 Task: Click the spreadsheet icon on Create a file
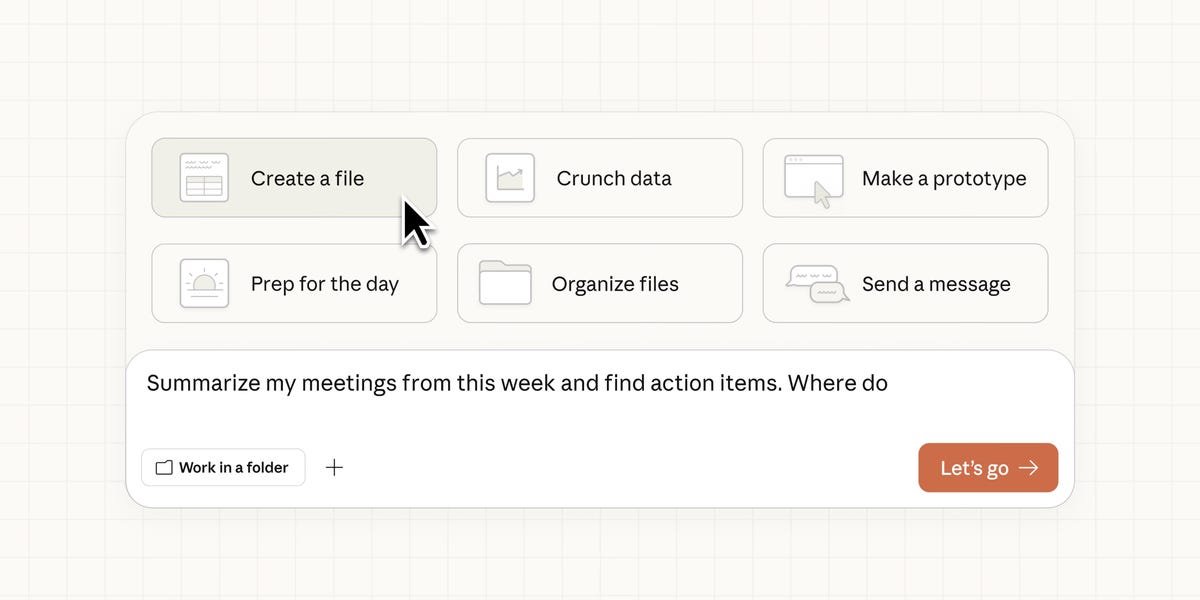tap(204, 178)
